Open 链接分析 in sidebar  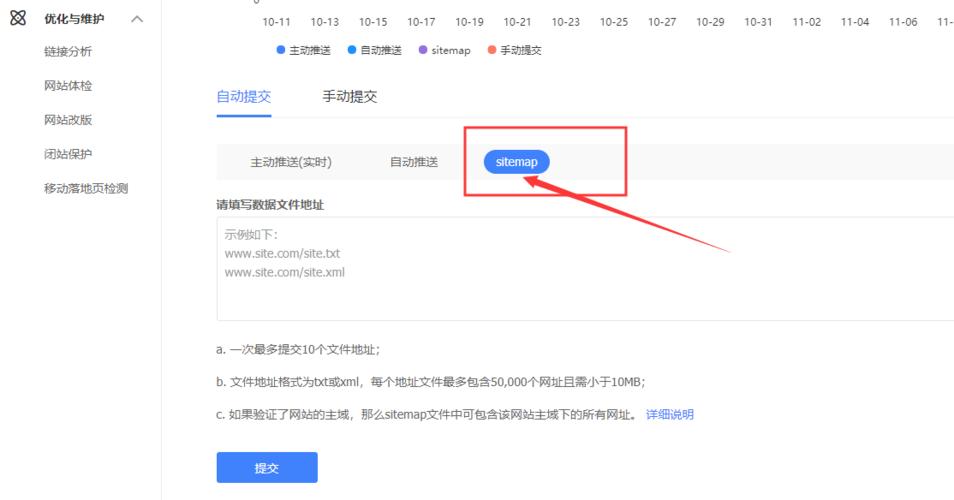(x=68, y=52)
